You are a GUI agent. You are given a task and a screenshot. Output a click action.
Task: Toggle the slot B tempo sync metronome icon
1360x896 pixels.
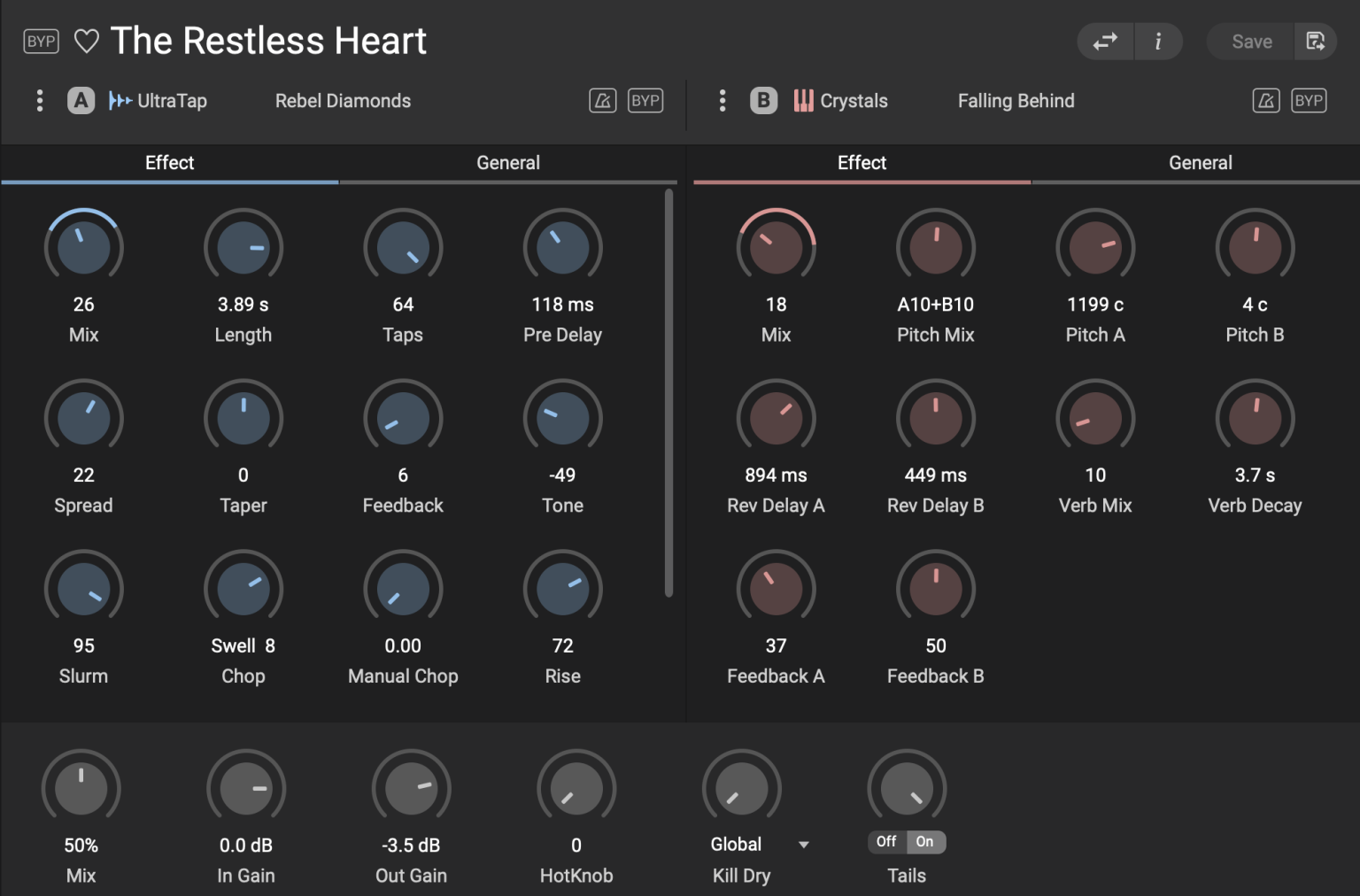(1266, 101)
